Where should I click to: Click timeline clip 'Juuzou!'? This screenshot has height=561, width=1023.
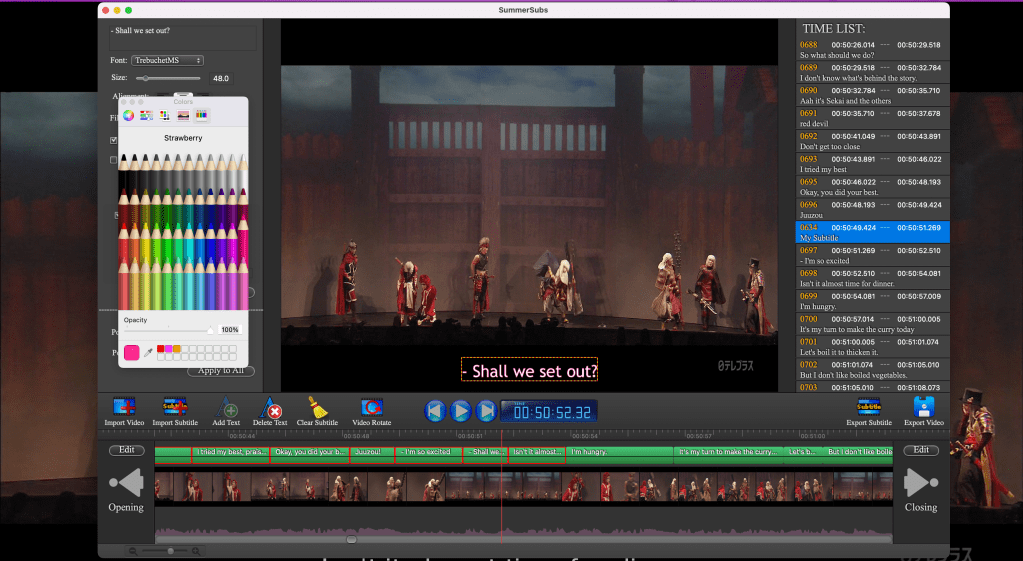[372, 455]
